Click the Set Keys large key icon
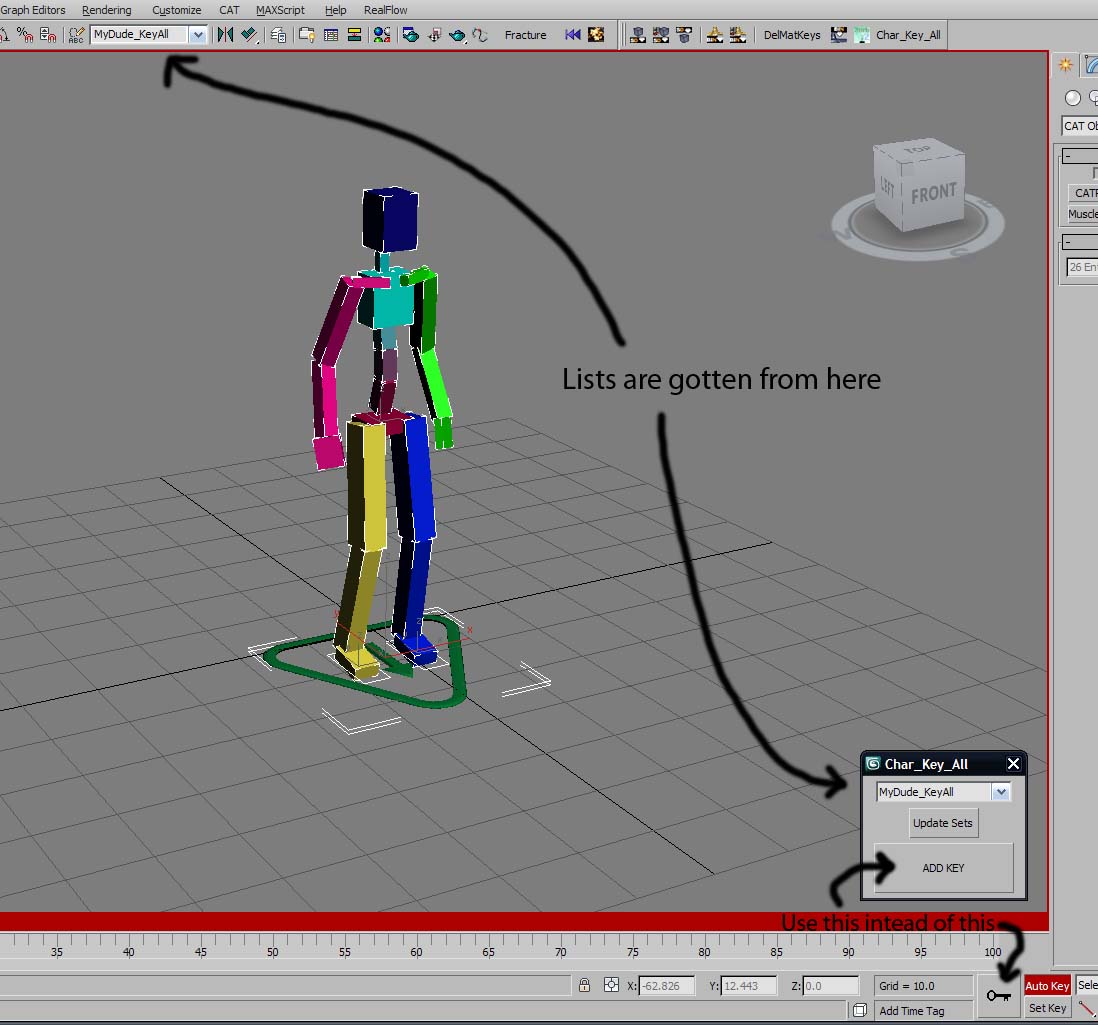The image size is (1098, 1025). (998, 995)
